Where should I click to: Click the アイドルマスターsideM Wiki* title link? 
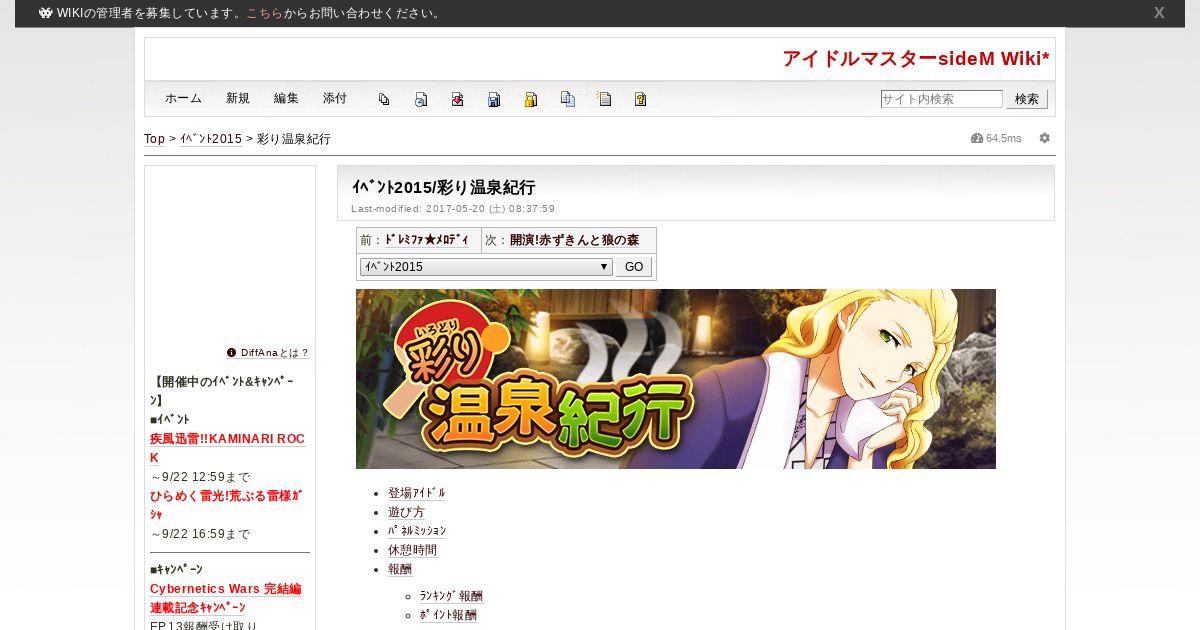pyautogui.click(x=916, y=59)
